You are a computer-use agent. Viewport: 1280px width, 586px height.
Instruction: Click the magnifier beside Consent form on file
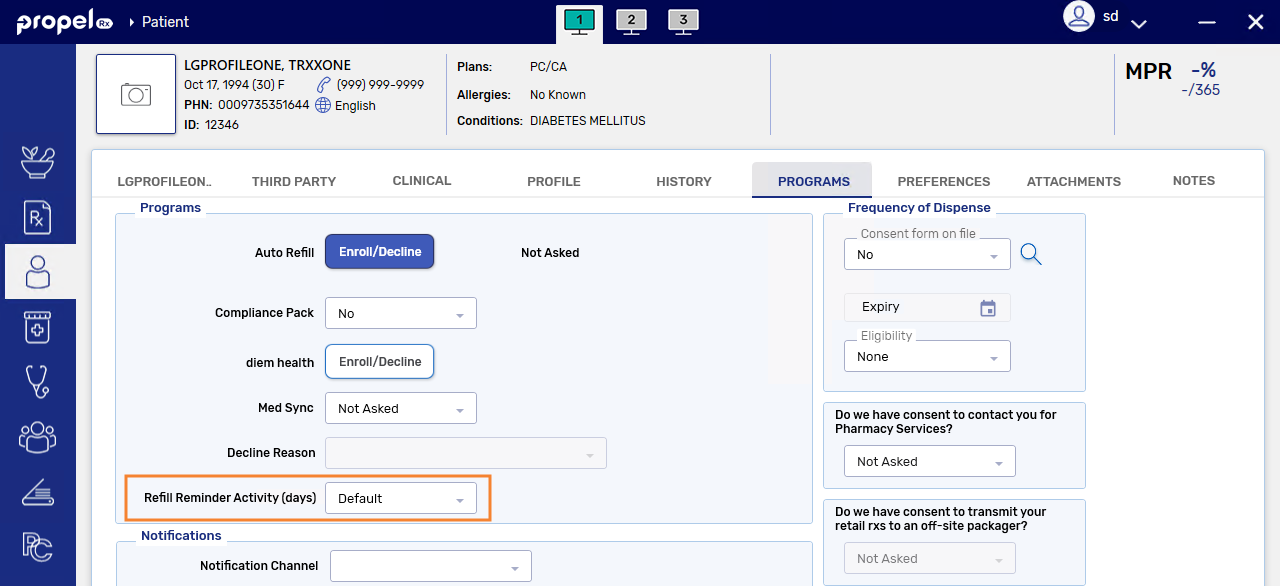point(1031,254)
